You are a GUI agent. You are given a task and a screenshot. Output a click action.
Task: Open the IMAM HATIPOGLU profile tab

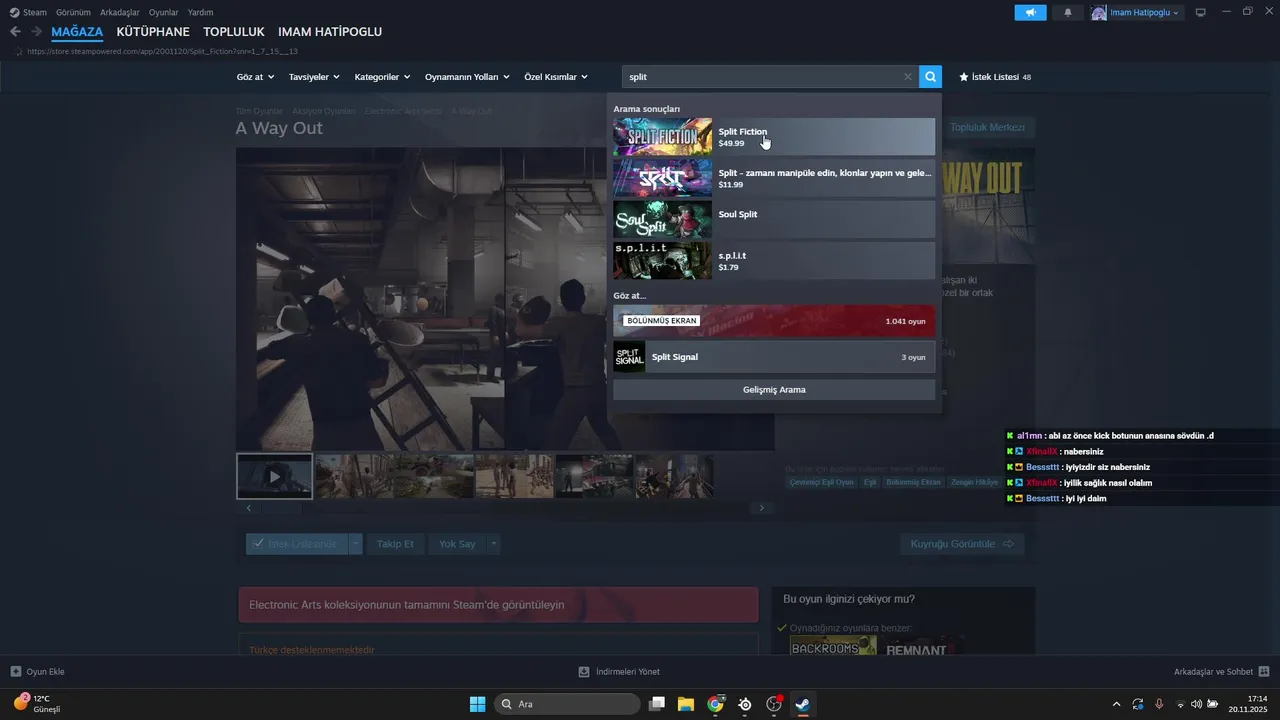[330, 32]
